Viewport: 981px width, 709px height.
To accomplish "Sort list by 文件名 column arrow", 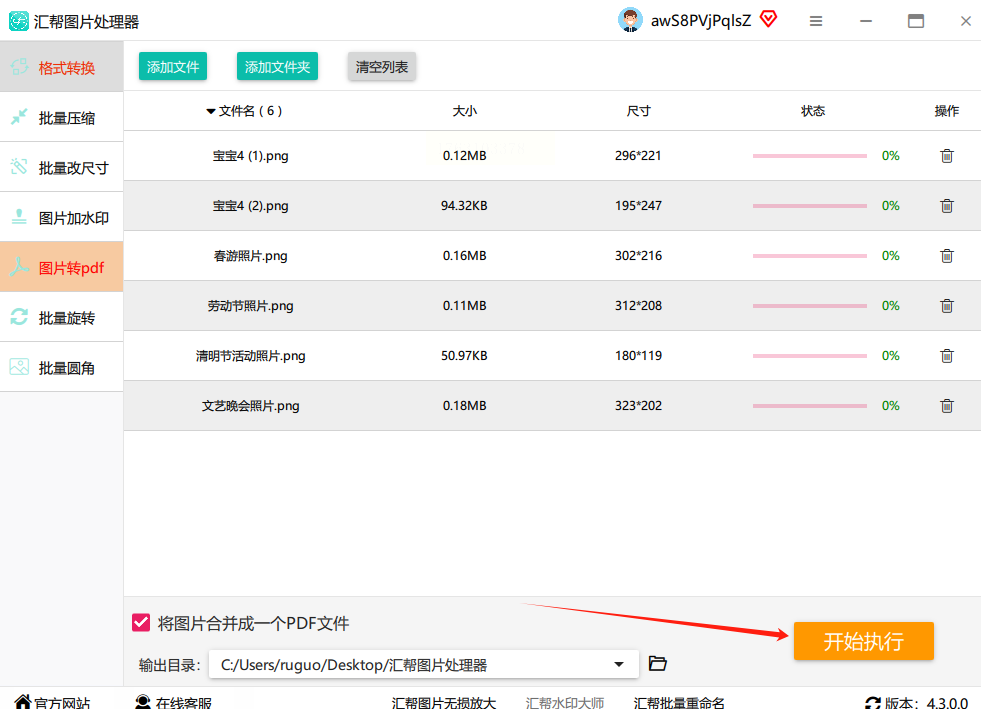I will tap(211, 111).
